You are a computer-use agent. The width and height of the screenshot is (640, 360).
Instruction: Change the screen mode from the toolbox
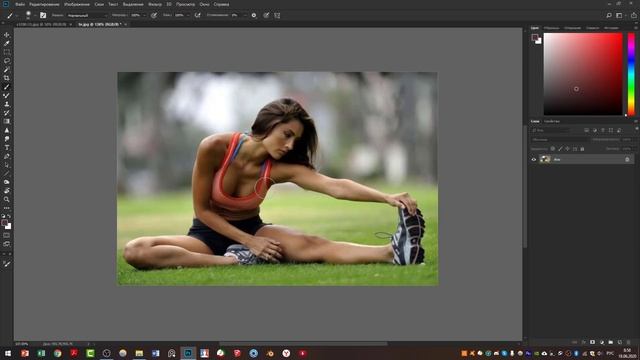(x=7, y=244)
